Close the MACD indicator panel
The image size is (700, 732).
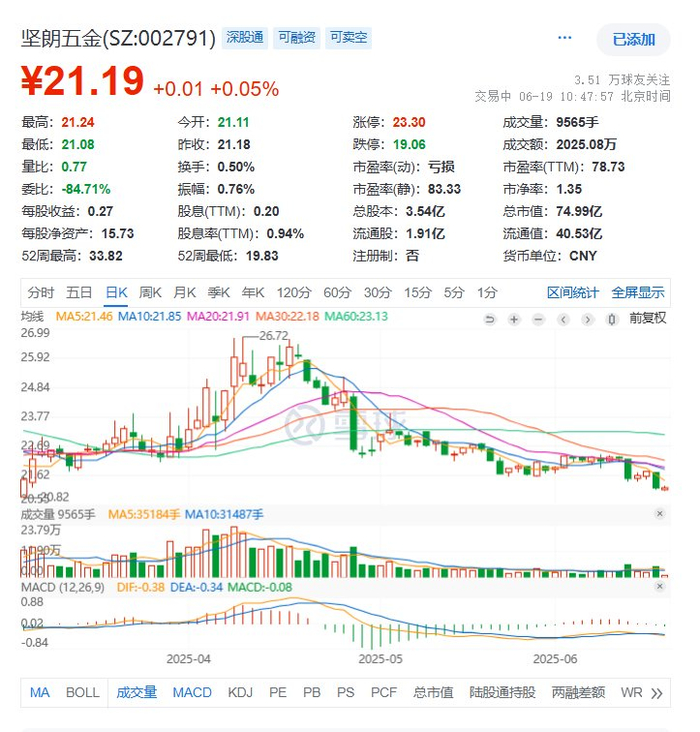(x=659, y=586)
